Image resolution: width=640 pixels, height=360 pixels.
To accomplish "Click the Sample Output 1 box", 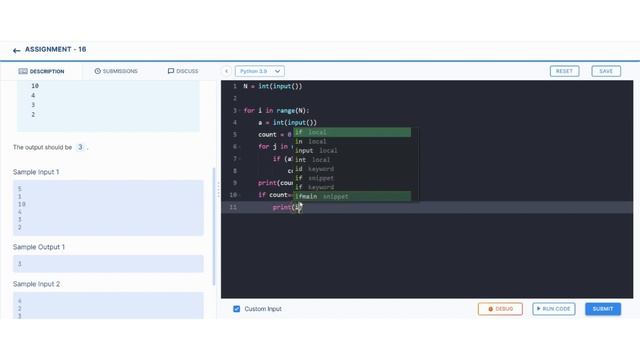I will [108, 264].
